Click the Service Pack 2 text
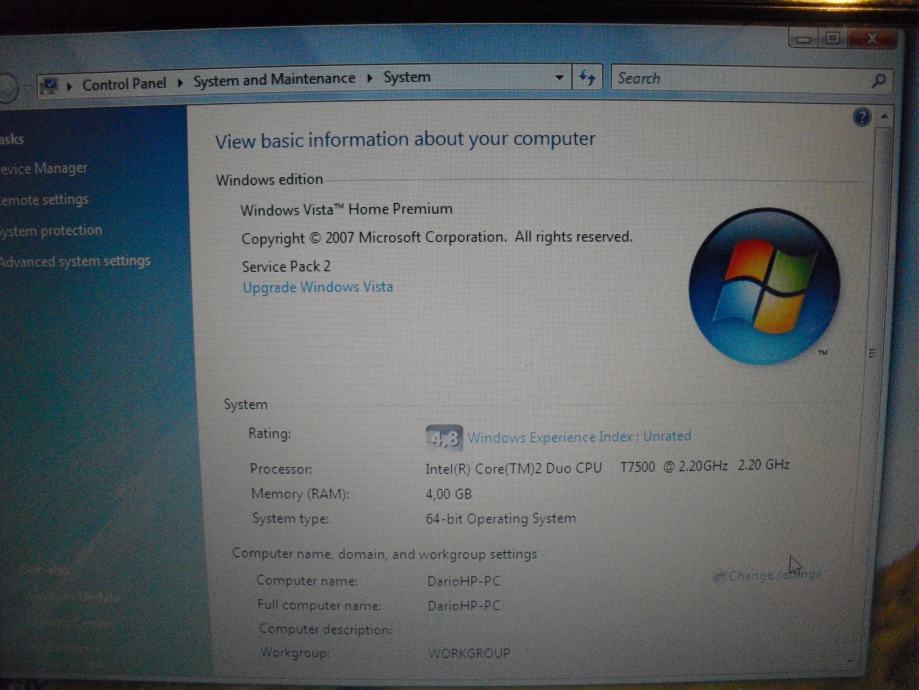 (287, 267)
